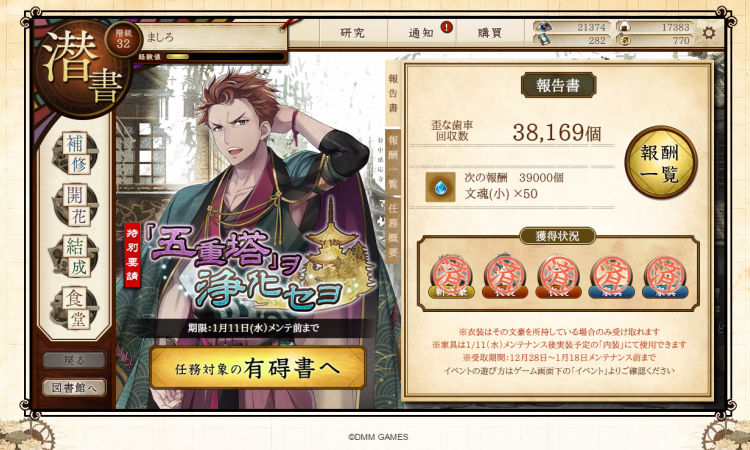Viewport: 750px width, 450px height.
Task: Return via the 図書館へ button
Action: [74, 388]
